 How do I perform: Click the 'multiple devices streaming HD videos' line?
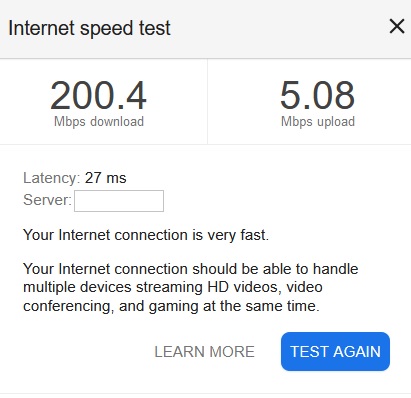173,287
